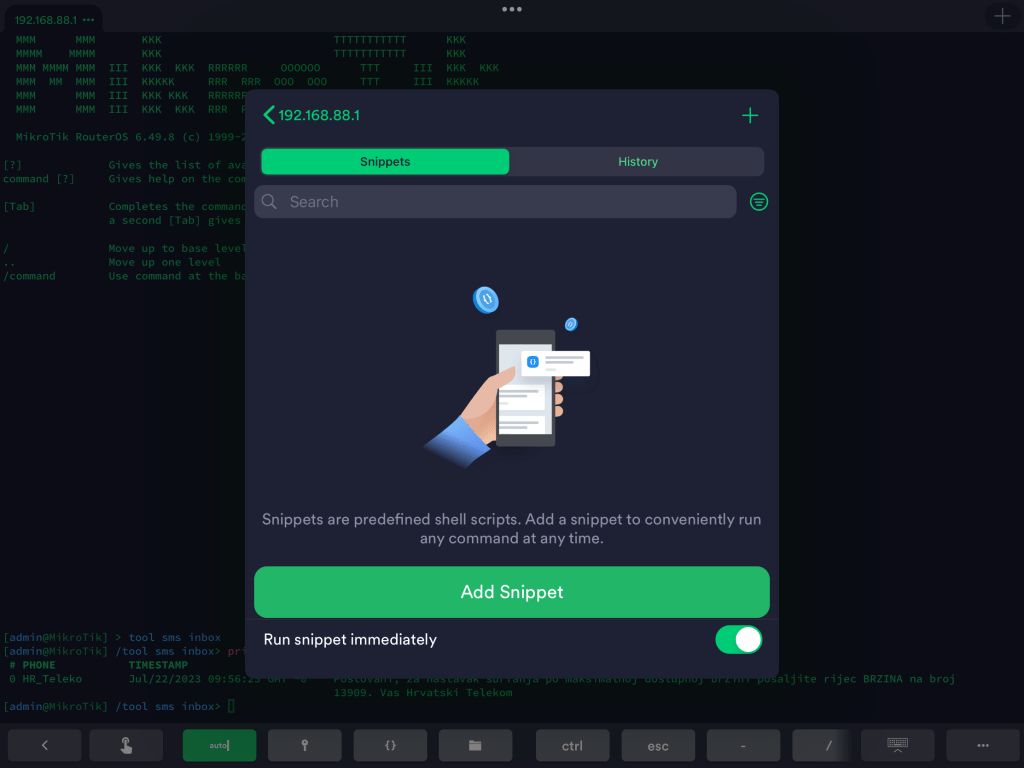Hide keyboard using the keyboard icon

pos(897,745)
